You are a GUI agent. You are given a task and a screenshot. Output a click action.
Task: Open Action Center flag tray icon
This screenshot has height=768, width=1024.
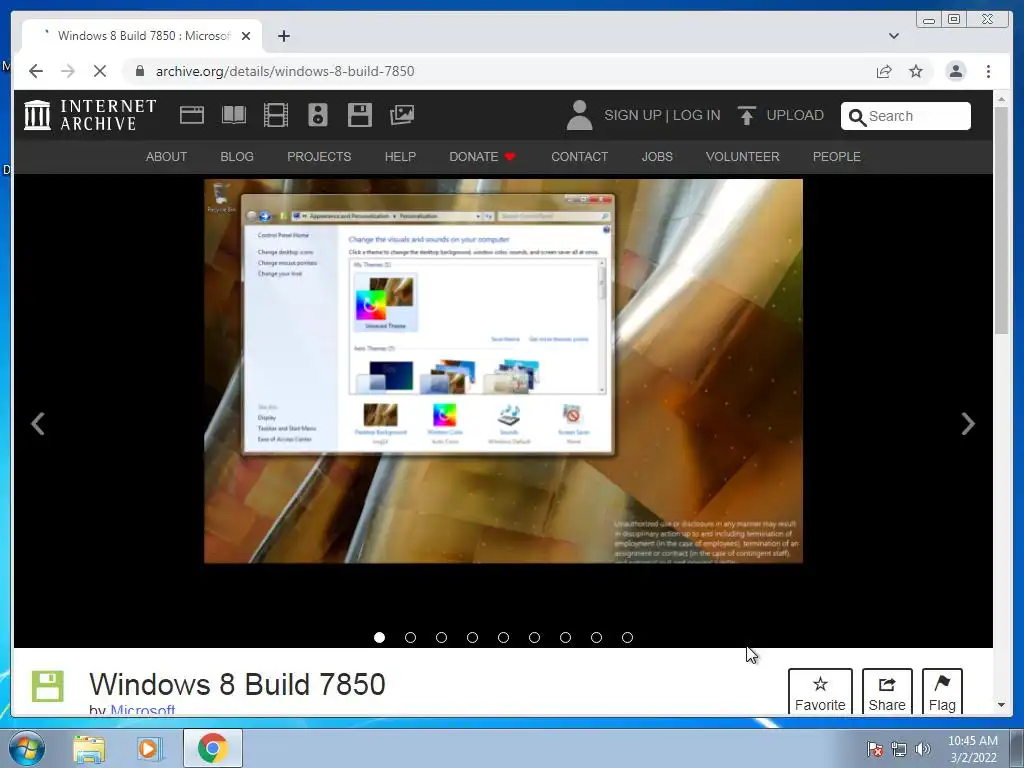pos(874,749)
